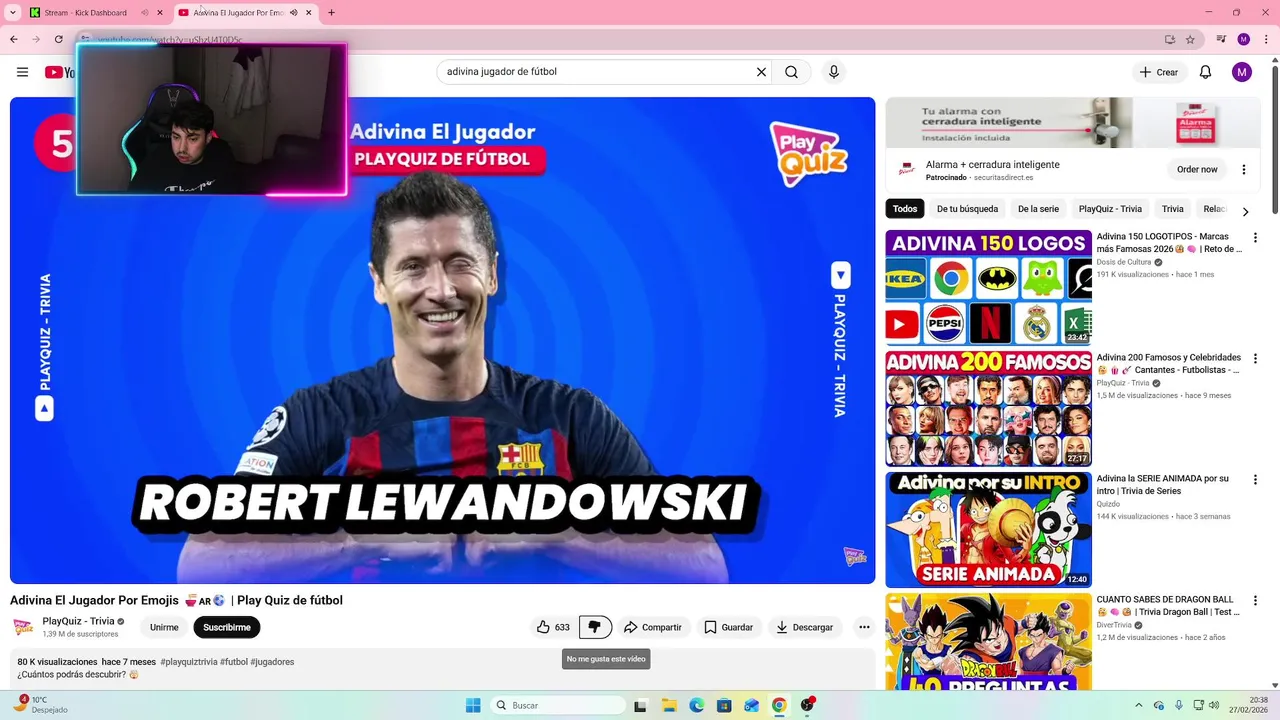Mute the Stream - Kick Dashboard tab audio
The width and height of the screenshot is (1280, 720).
[x=144, y=13]
